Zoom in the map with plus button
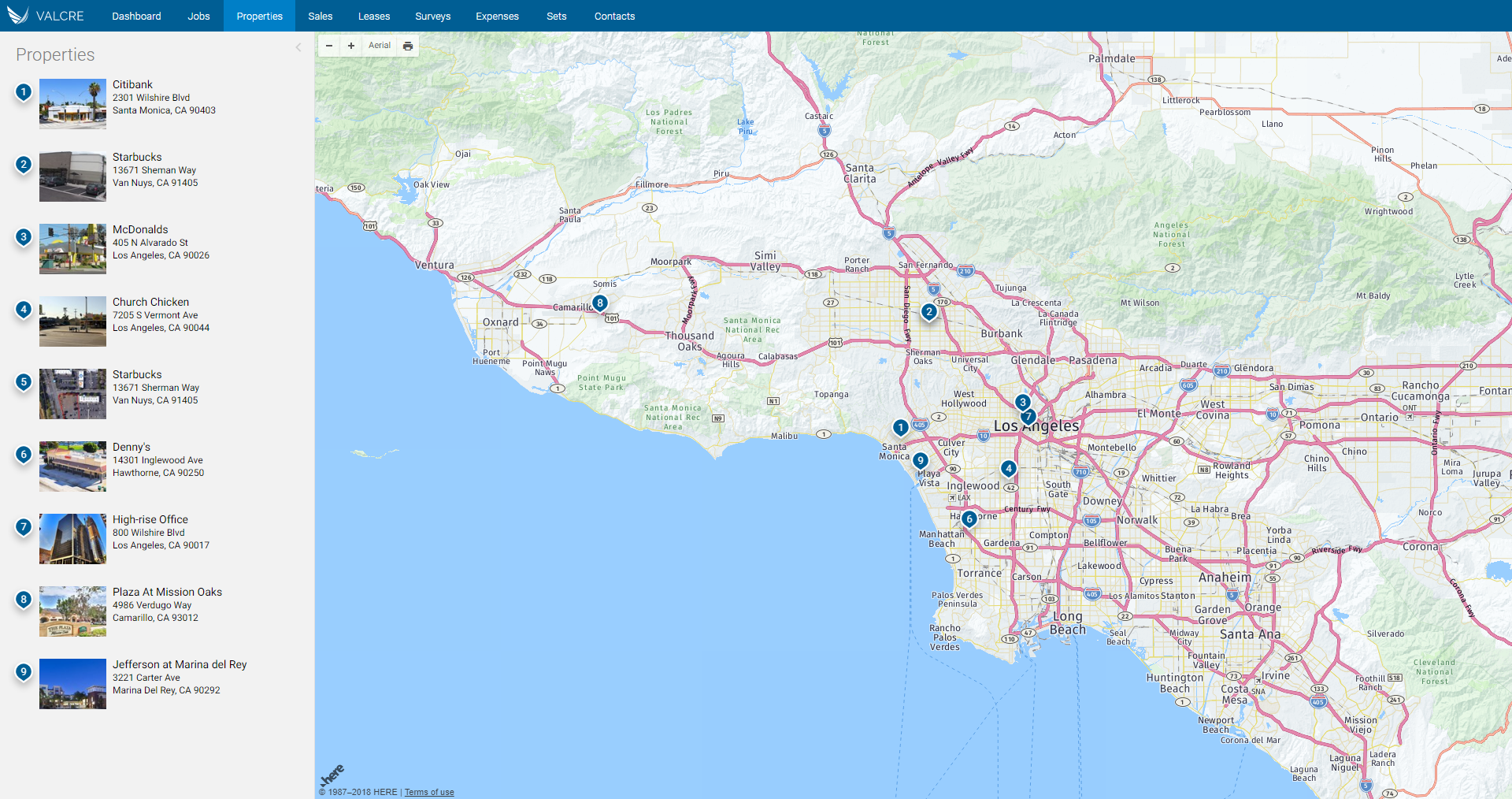 click(351, 46)
